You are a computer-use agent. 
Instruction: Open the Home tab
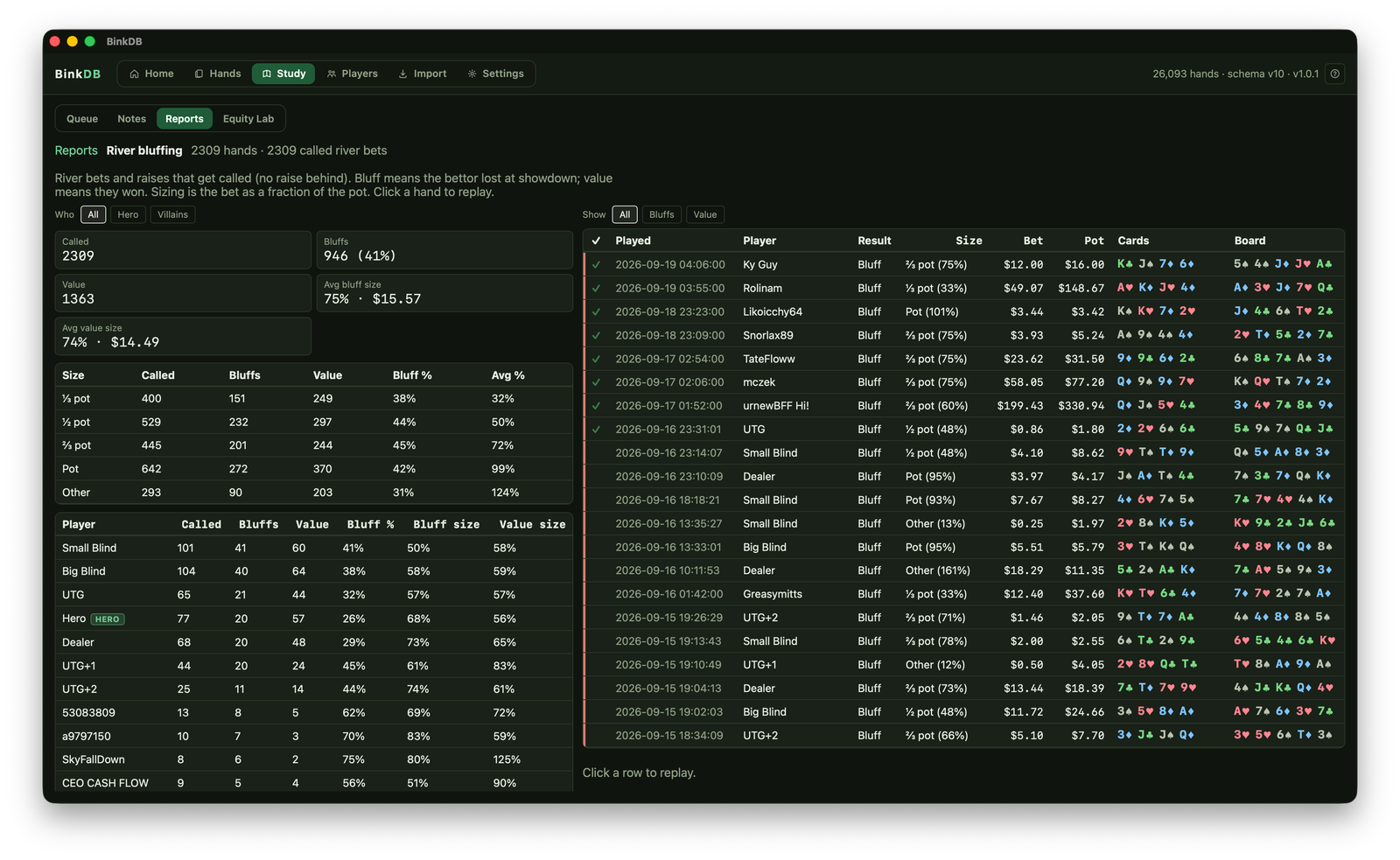tap(151, 74)
